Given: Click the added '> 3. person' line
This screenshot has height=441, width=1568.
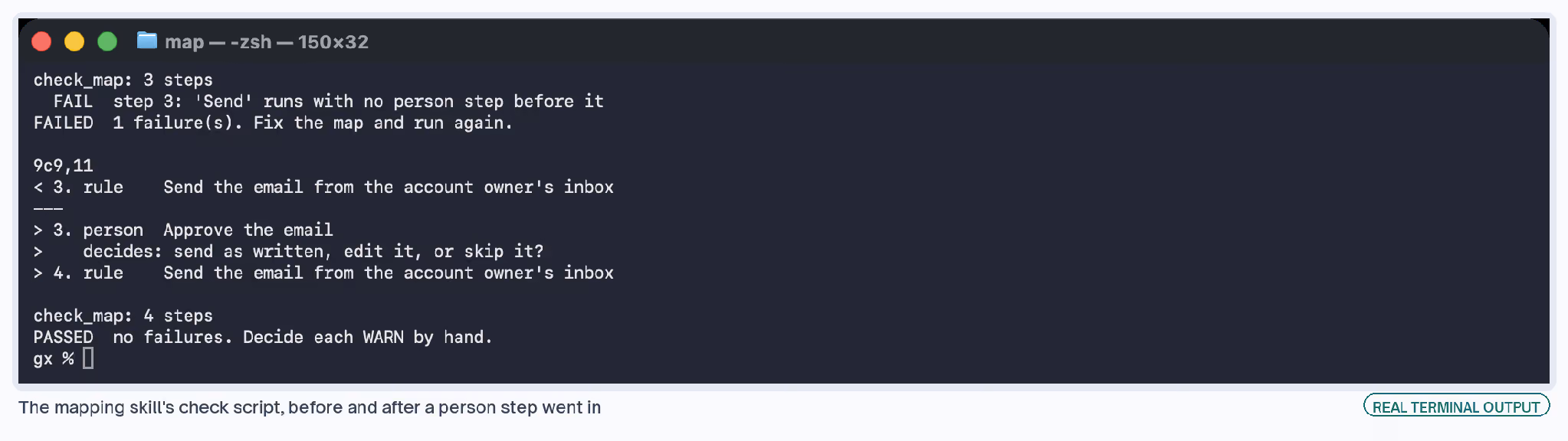Looking at the screenshot, I should (x=183, y=230).
